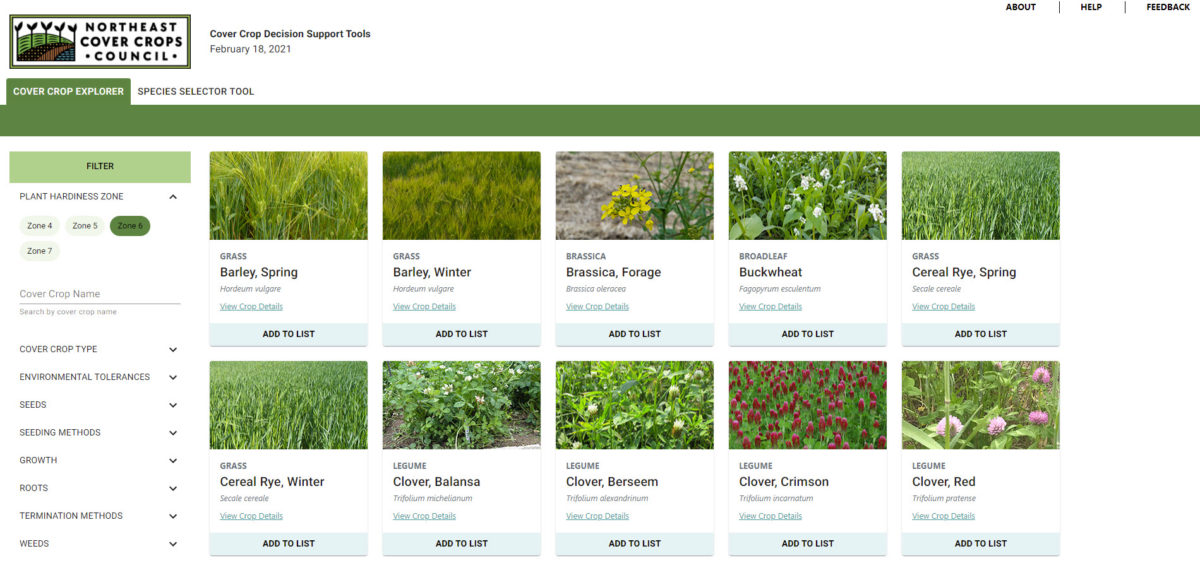Focus the Cover Crop Name search field

click(100, 294)
